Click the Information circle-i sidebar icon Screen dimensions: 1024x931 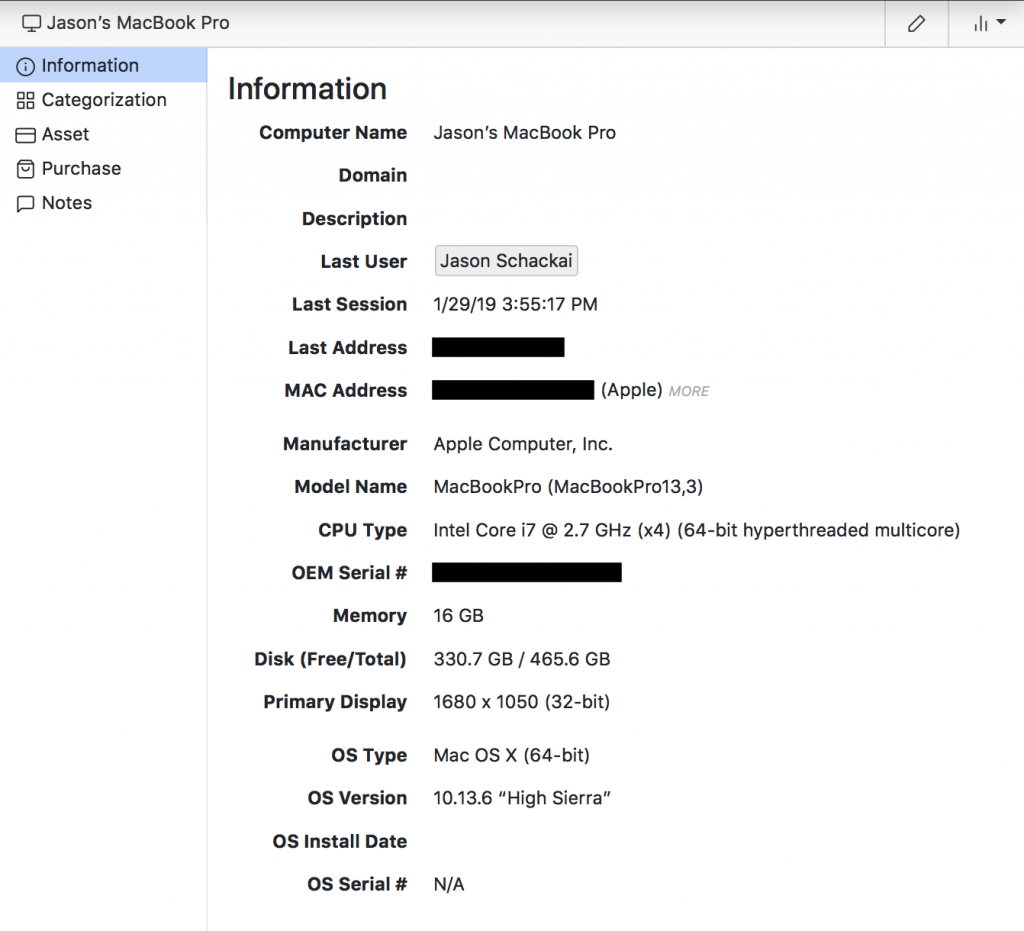25,67
